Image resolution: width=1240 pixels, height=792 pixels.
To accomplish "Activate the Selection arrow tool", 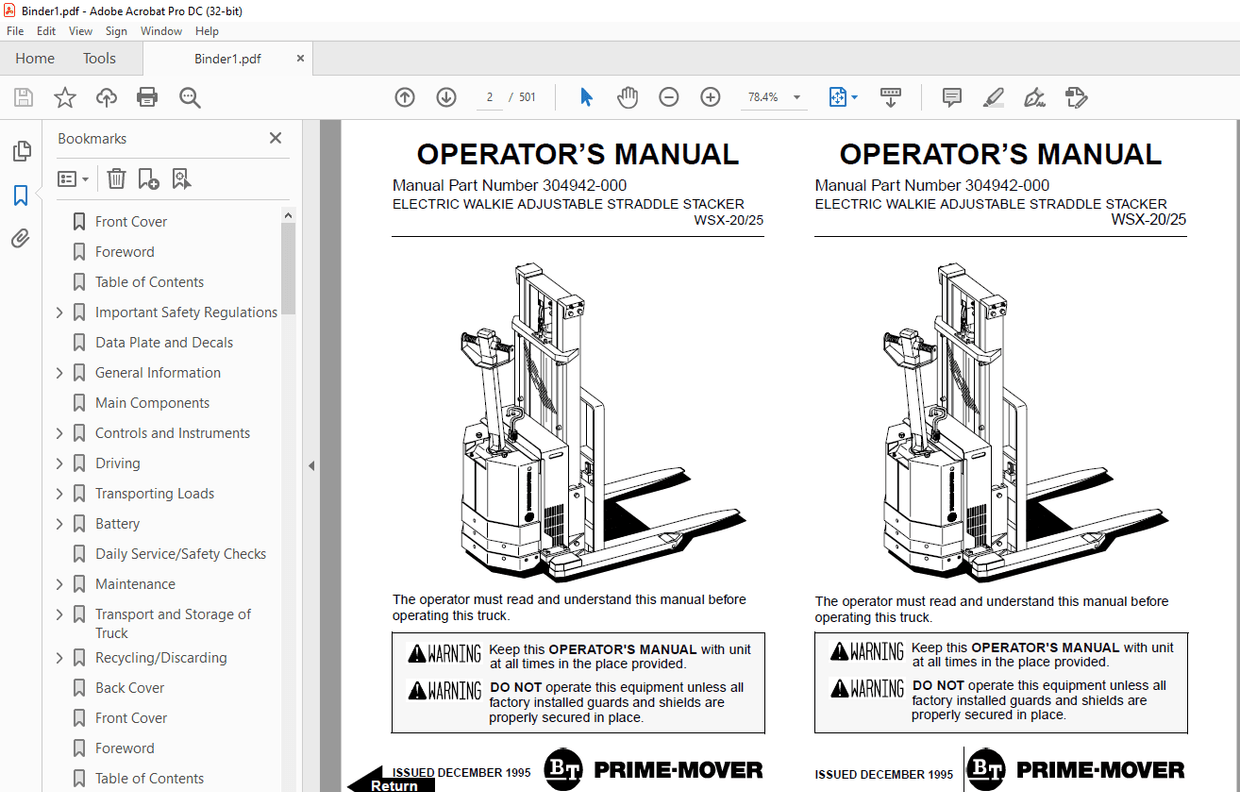I will [587, 97].
